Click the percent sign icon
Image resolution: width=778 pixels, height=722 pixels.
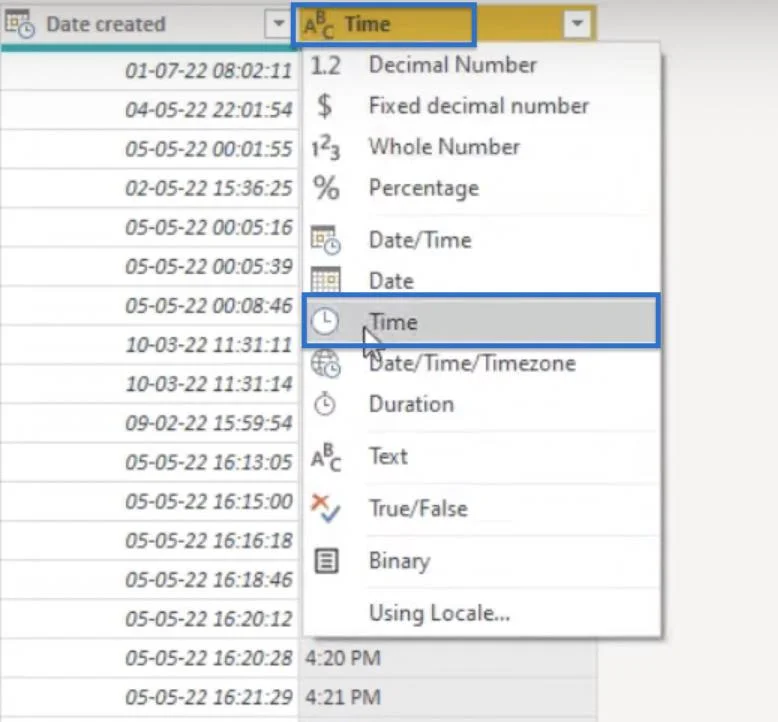(326, 188)
